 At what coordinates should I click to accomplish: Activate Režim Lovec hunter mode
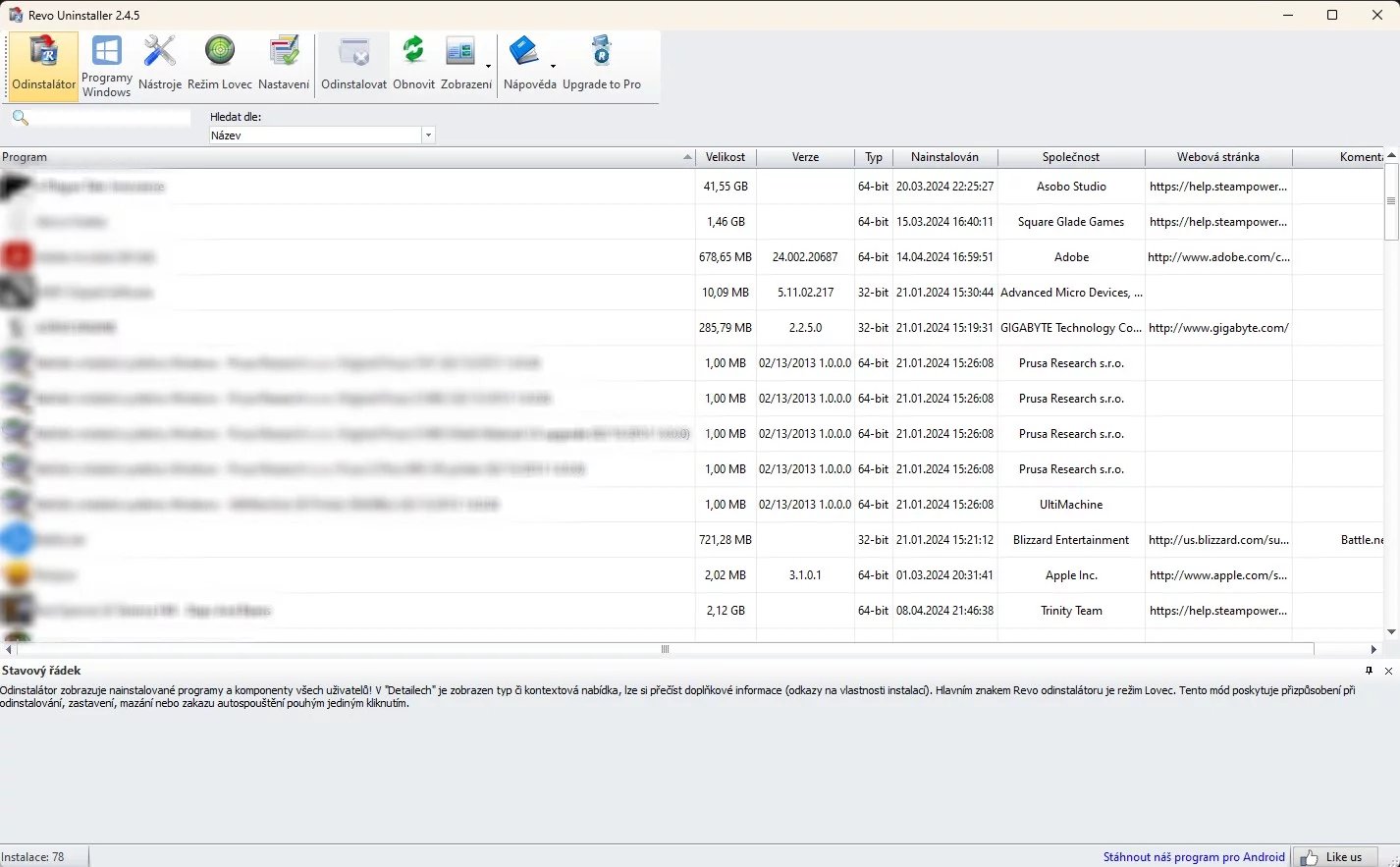tap(220, 66)
